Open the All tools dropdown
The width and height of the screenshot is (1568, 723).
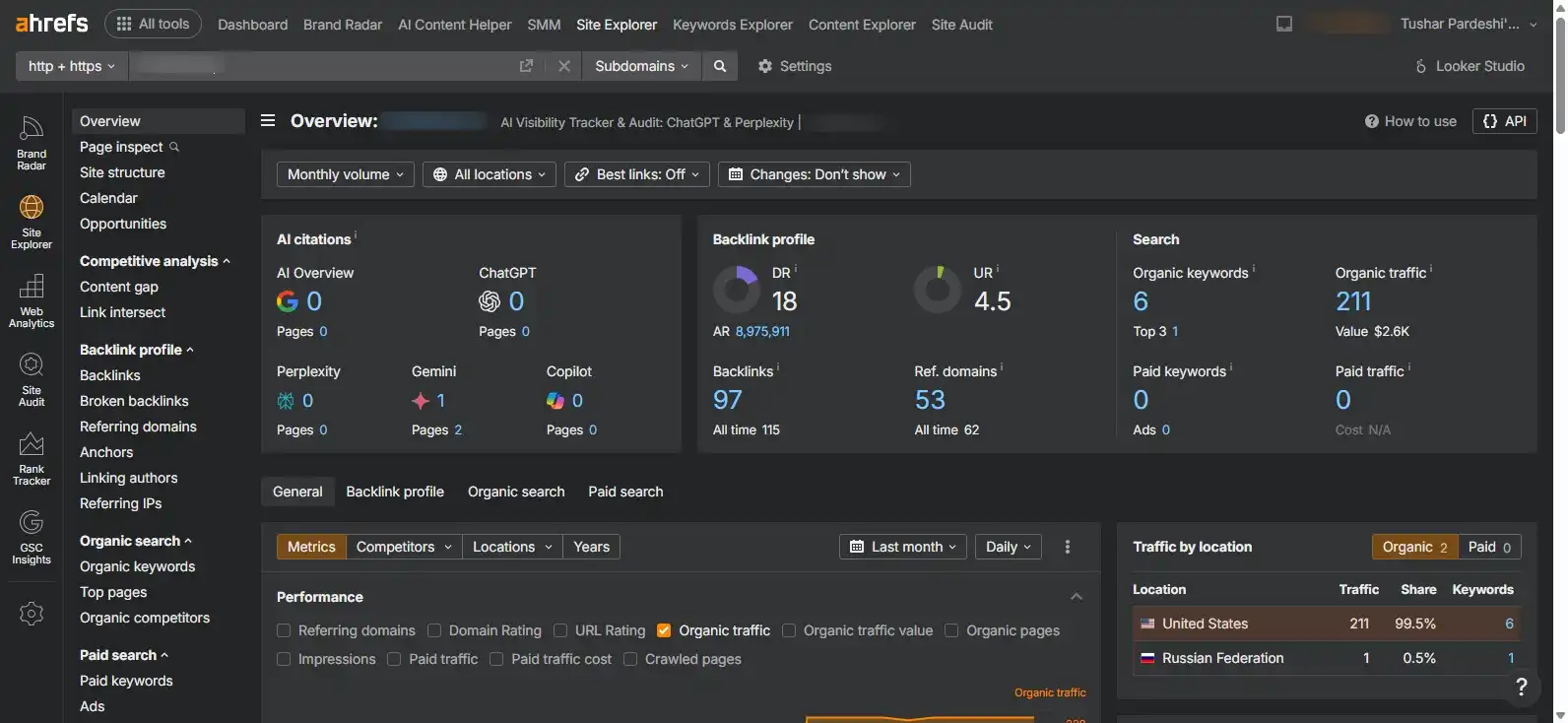153,24
